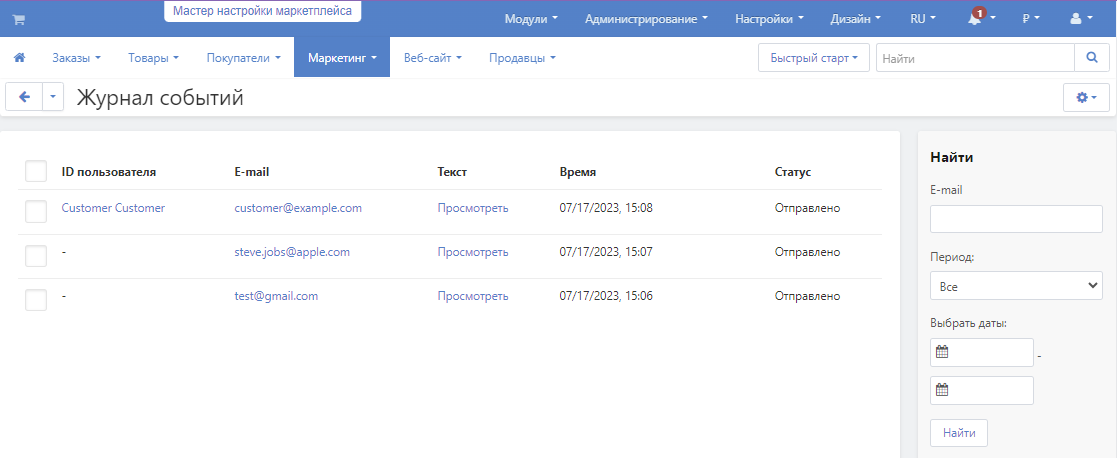This screenshot has height=458, width=1117.
Task: Open the currency ₽ selector
Action: coord(1030,19)
